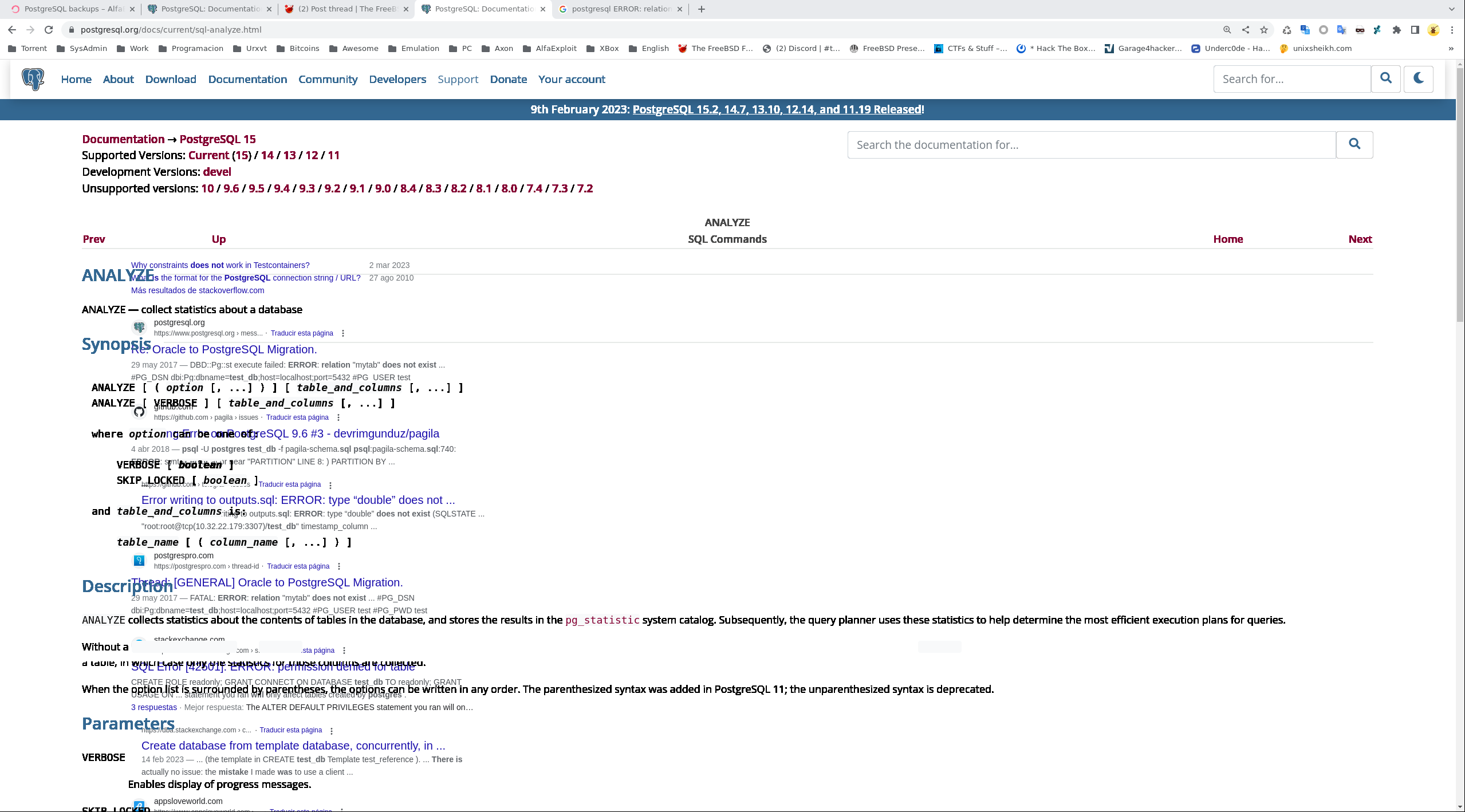
Task: Open the Programacion bookmarks folder
Action: pos(191,49)
